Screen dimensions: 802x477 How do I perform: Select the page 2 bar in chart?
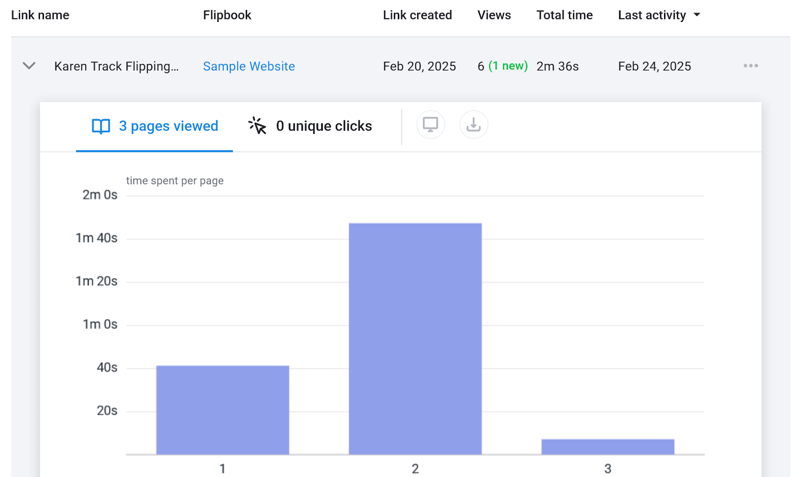tap(415, 338)
